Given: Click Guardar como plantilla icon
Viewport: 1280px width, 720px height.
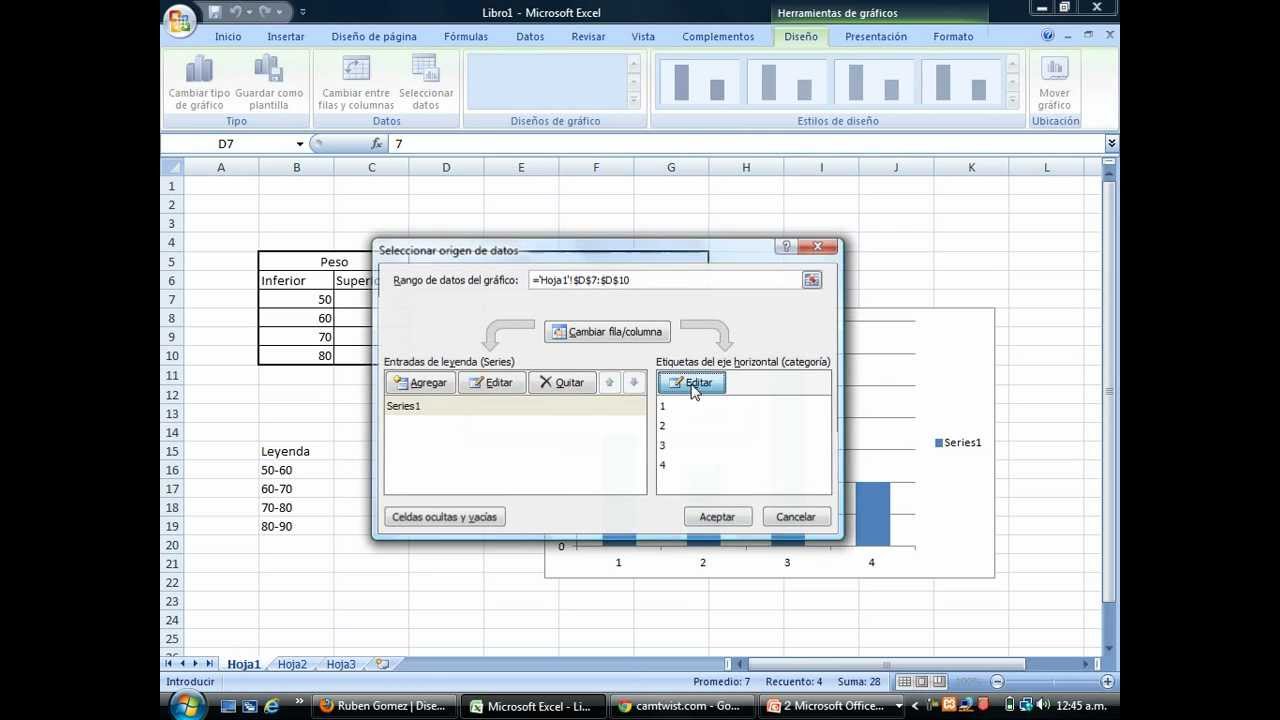Looking at the screenshot, I should pos(268,68).
